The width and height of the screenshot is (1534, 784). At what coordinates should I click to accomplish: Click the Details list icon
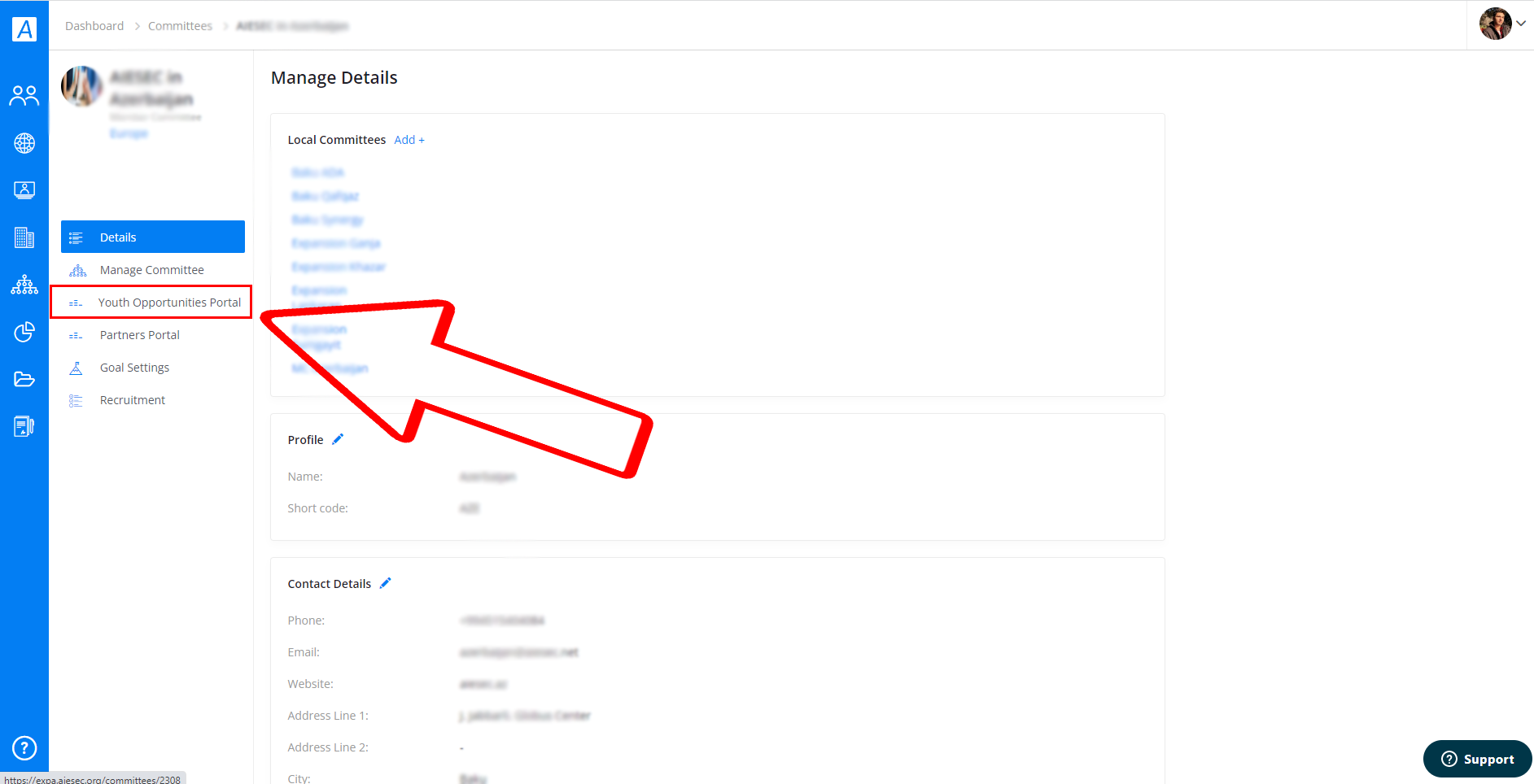76,237
